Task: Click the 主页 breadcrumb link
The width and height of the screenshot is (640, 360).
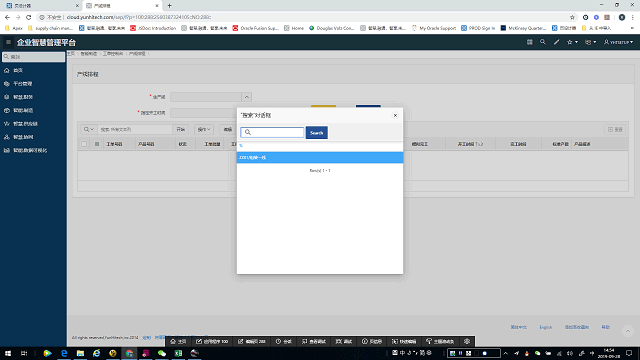Action: 71,53
